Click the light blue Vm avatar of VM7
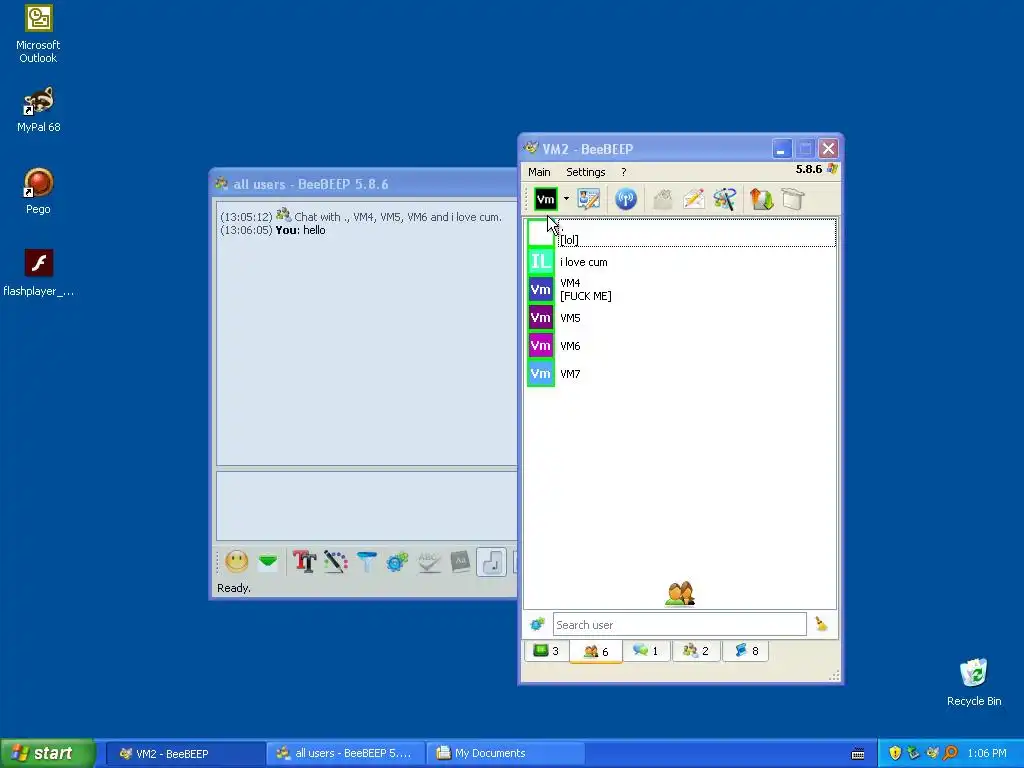This screenshot has width=1024, height=768. point(541,374)
